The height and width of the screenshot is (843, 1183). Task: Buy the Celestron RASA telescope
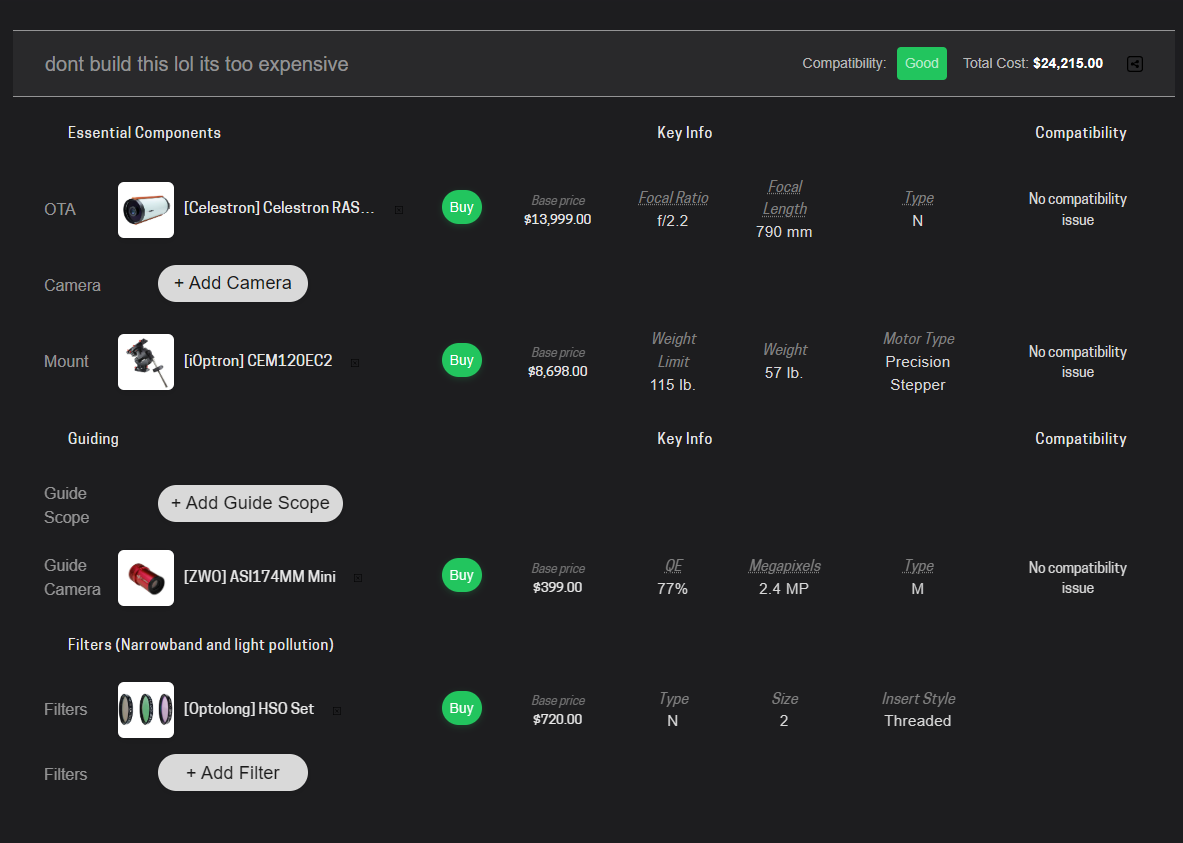[461, 207]
